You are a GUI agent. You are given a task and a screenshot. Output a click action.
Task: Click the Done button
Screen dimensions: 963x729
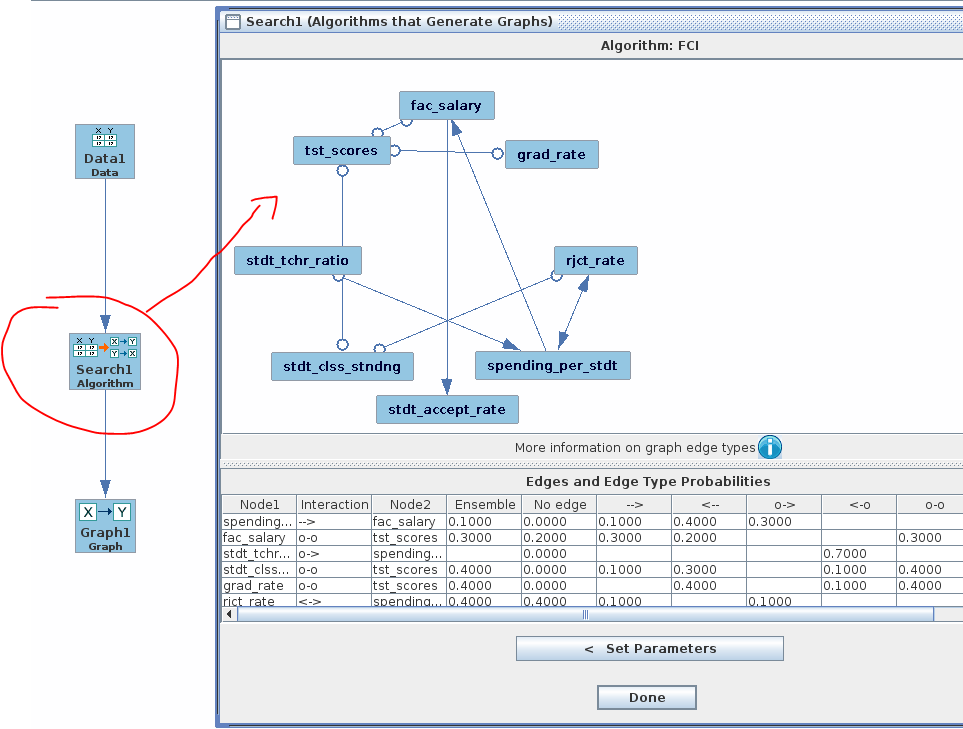[x=646, y=697]
